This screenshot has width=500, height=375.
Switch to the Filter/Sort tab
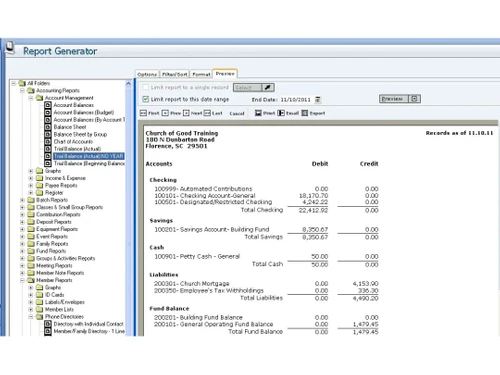(175, 74)
